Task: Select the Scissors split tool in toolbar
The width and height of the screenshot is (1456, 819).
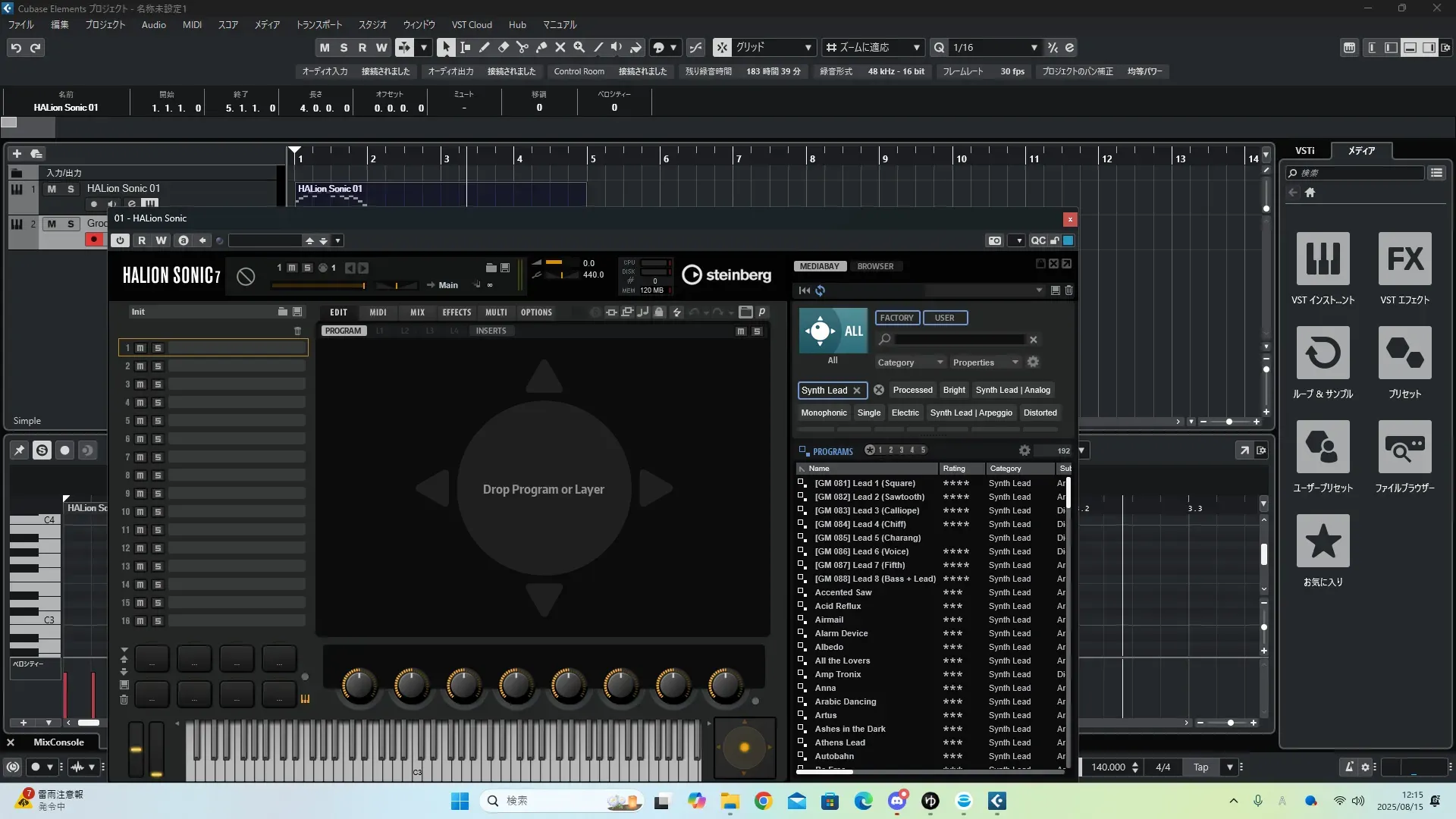Action: tap(522, 47)
